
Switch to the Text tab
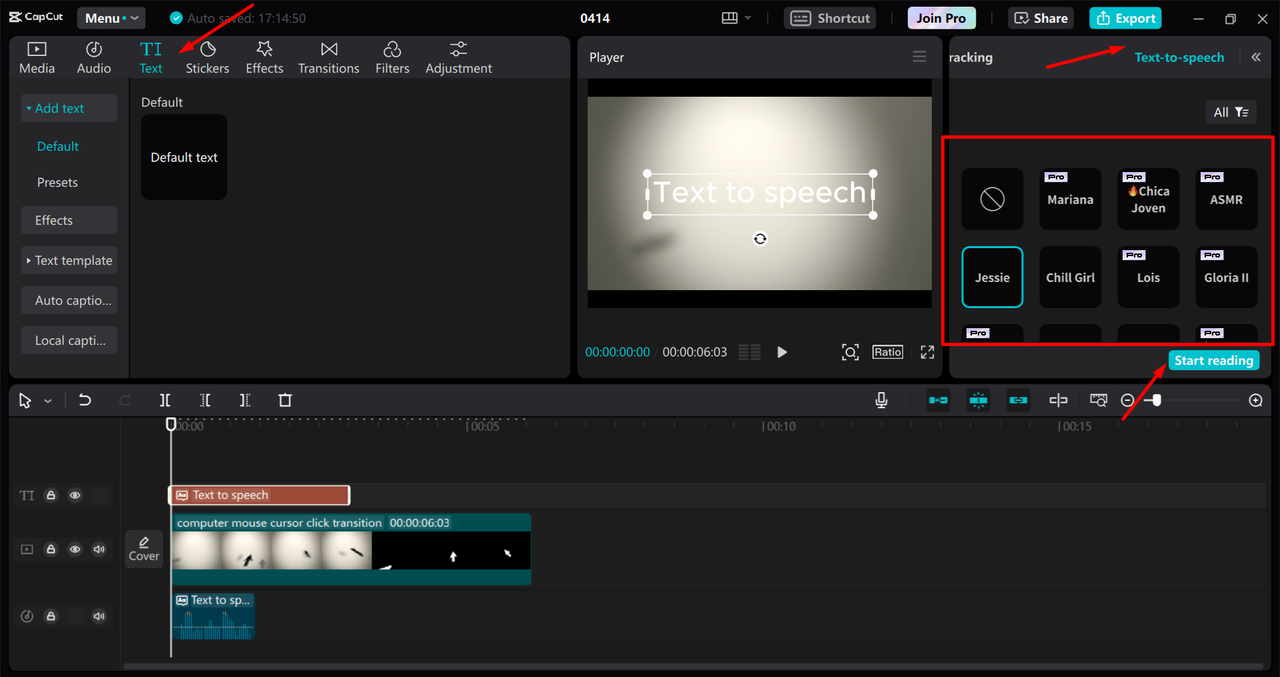(151, 58)
